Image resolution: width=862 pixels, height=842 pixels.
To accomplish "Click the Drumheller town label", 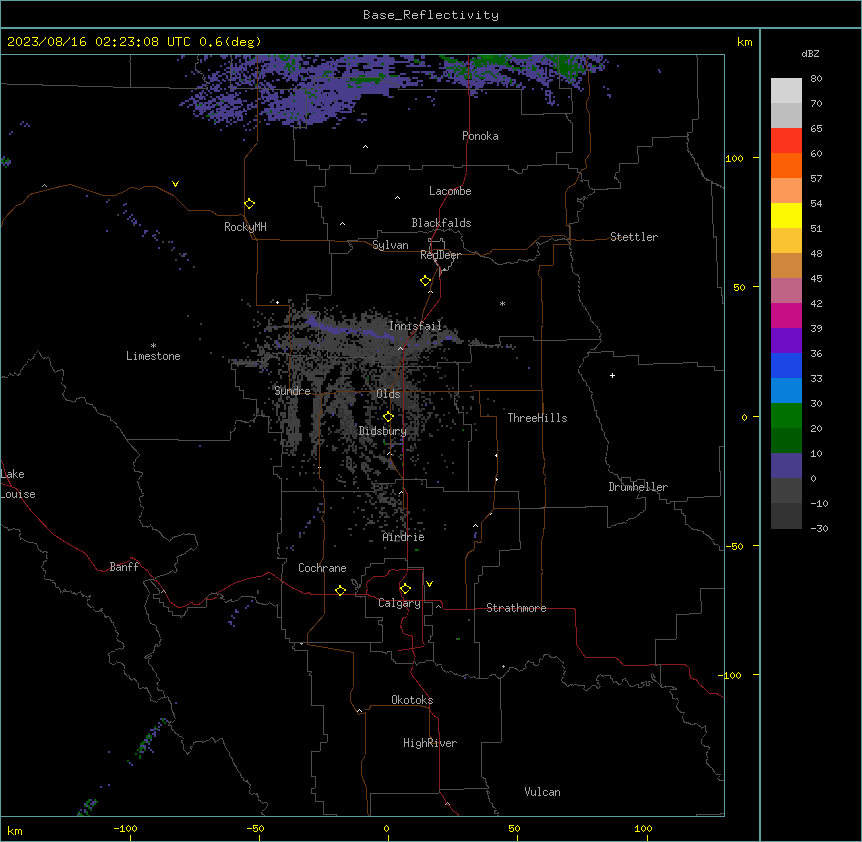I will (638, 487).
